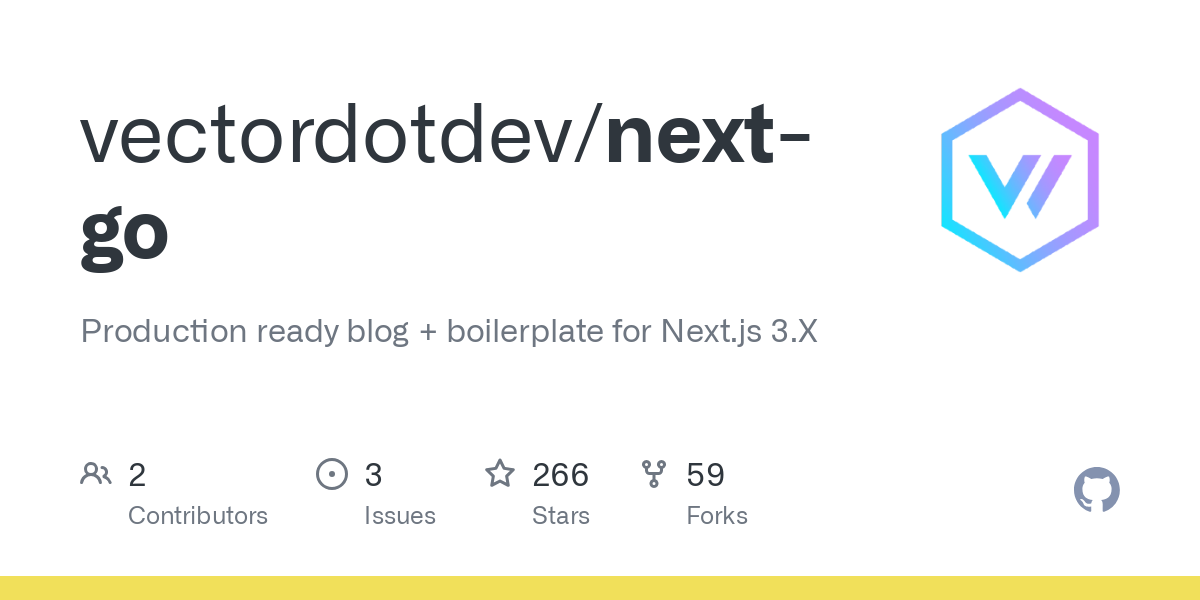
Task: Click the bold "next-" repository title text
Action: point(707,138)
